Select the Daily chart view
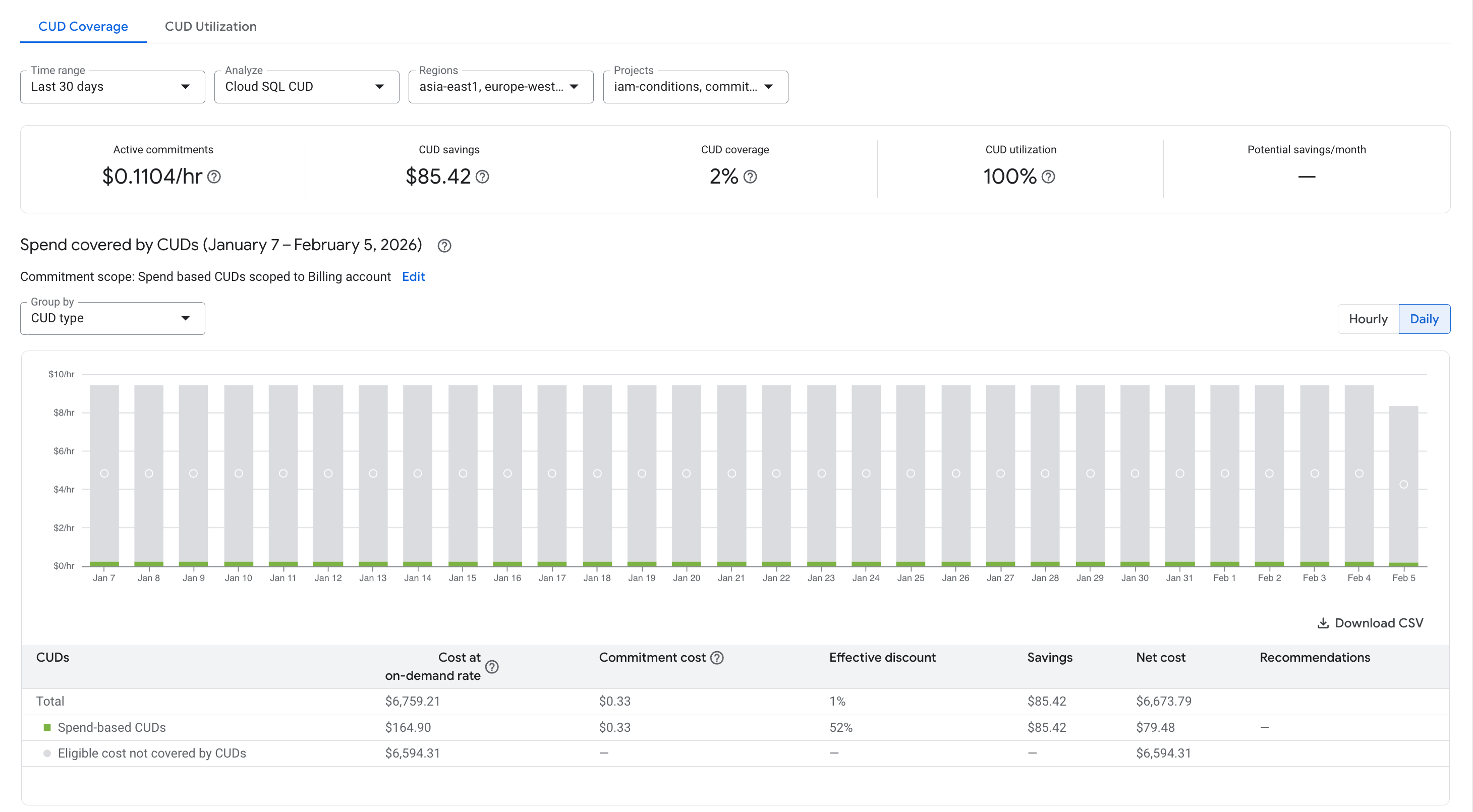 pyautogui.click(x=1425, y=319)
